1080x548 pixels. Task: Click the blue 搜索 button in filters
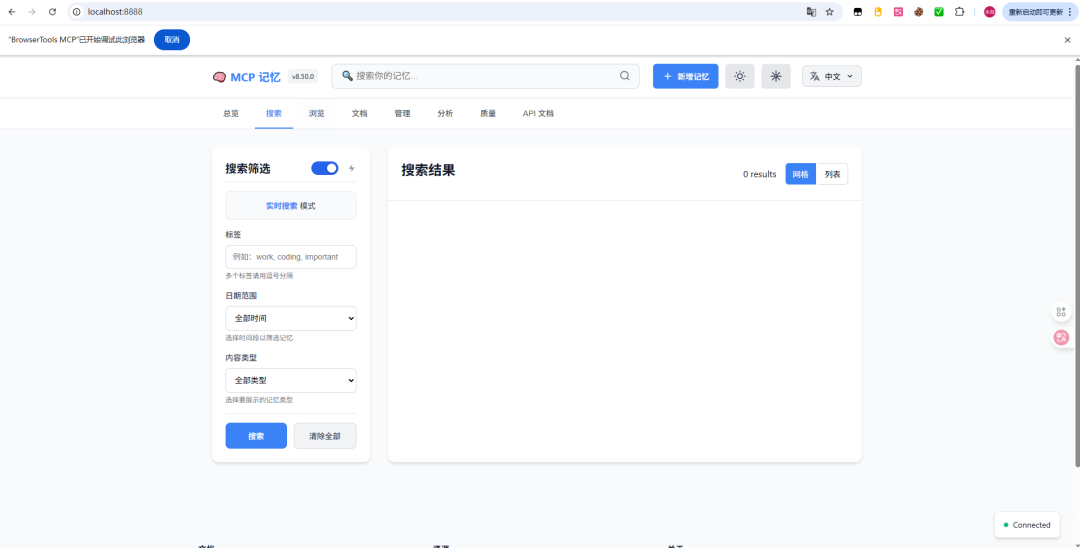tap(256, 436)
